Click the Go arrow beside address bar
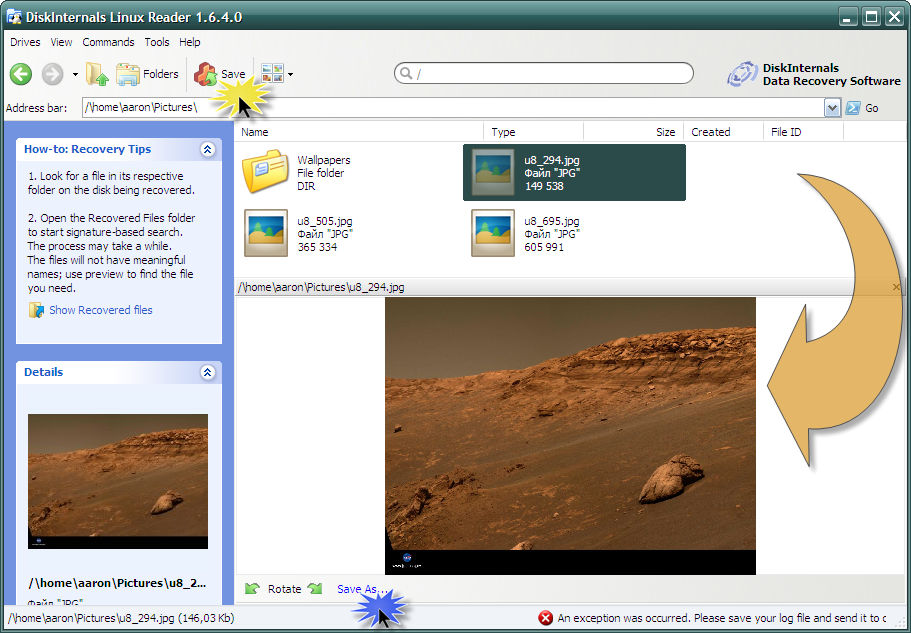 tap(853, 108)
